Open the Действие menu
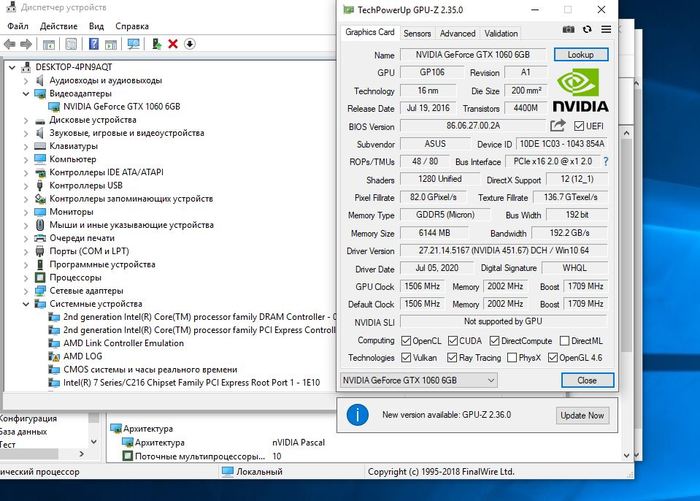 [59, 26]
